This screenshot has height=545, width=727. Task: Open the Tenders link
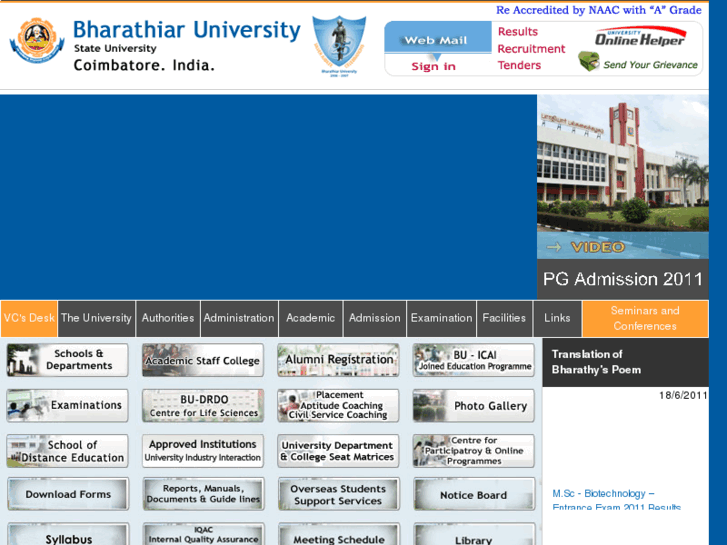click(x=519, y=65)
